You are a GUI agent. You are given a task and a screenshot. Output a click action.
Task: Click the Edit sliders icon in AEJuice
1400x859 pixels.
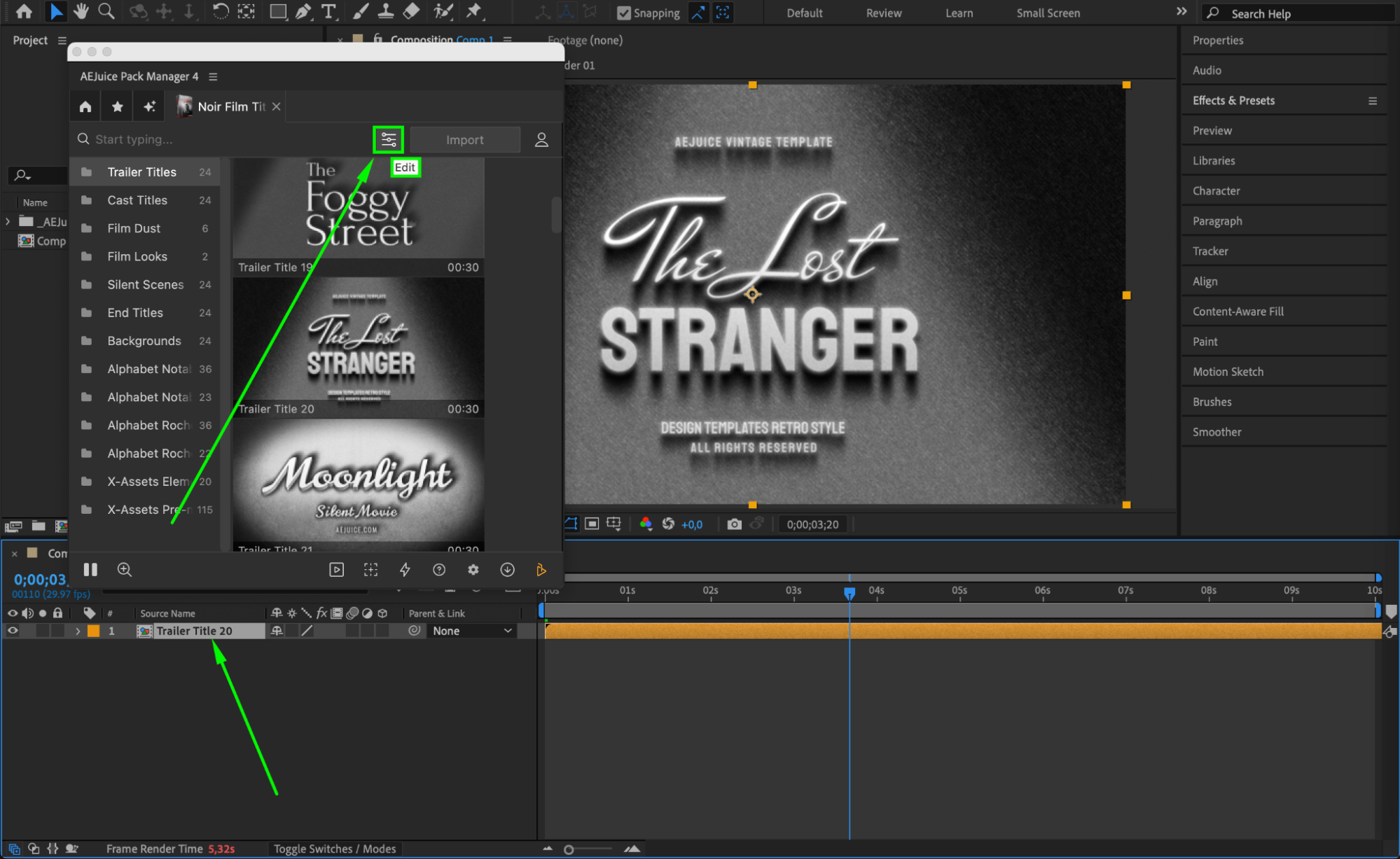point(388,139)
